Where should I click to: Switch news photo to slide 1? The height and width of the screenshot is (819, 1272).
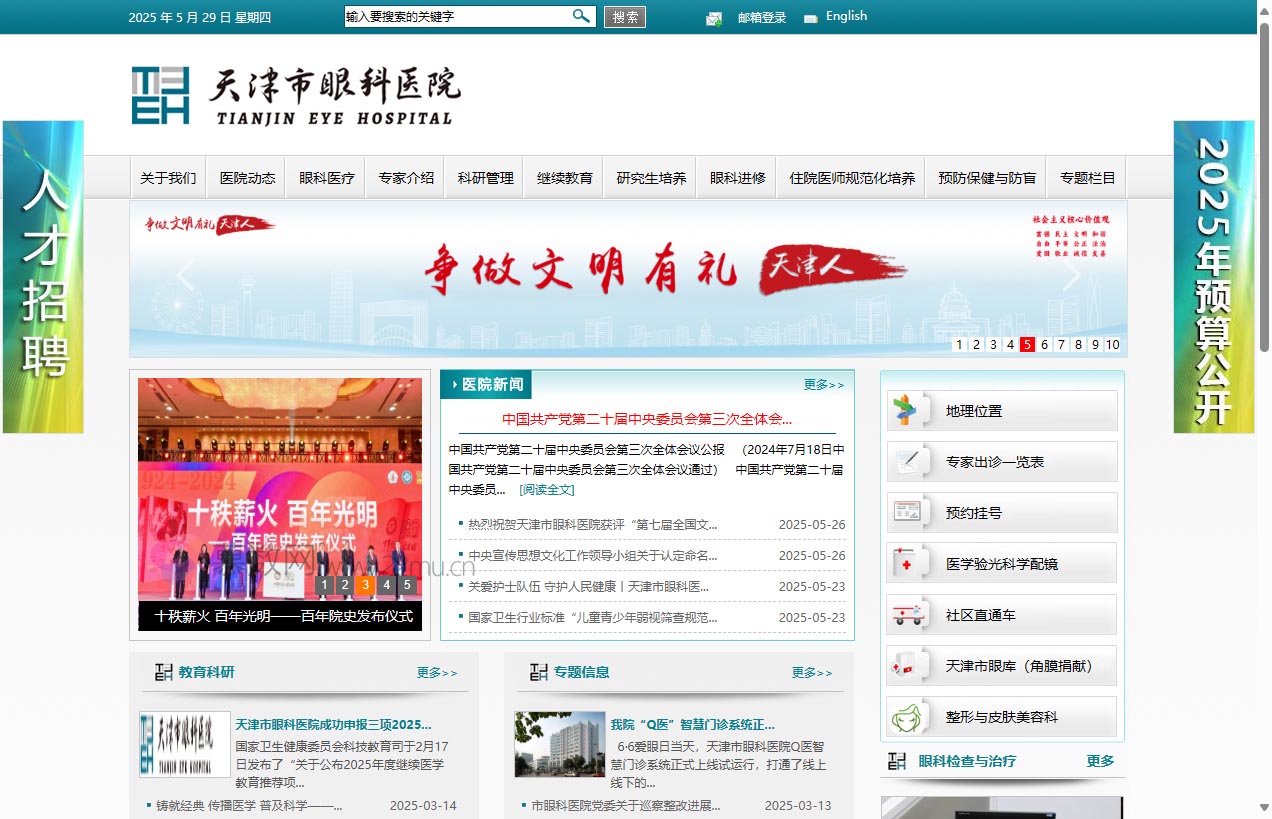point(324,585)
